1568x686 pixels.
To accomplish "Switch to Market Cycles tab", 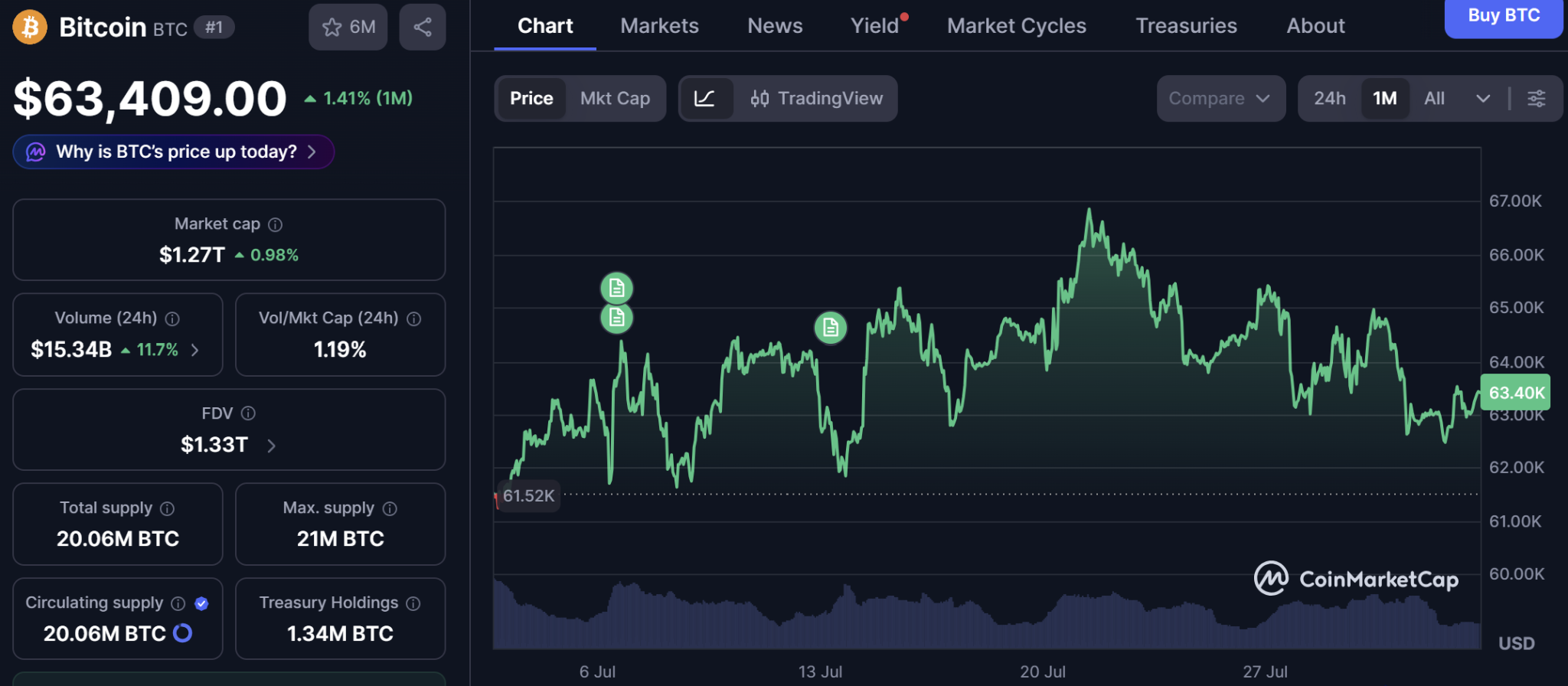I will coord(1016,26).
